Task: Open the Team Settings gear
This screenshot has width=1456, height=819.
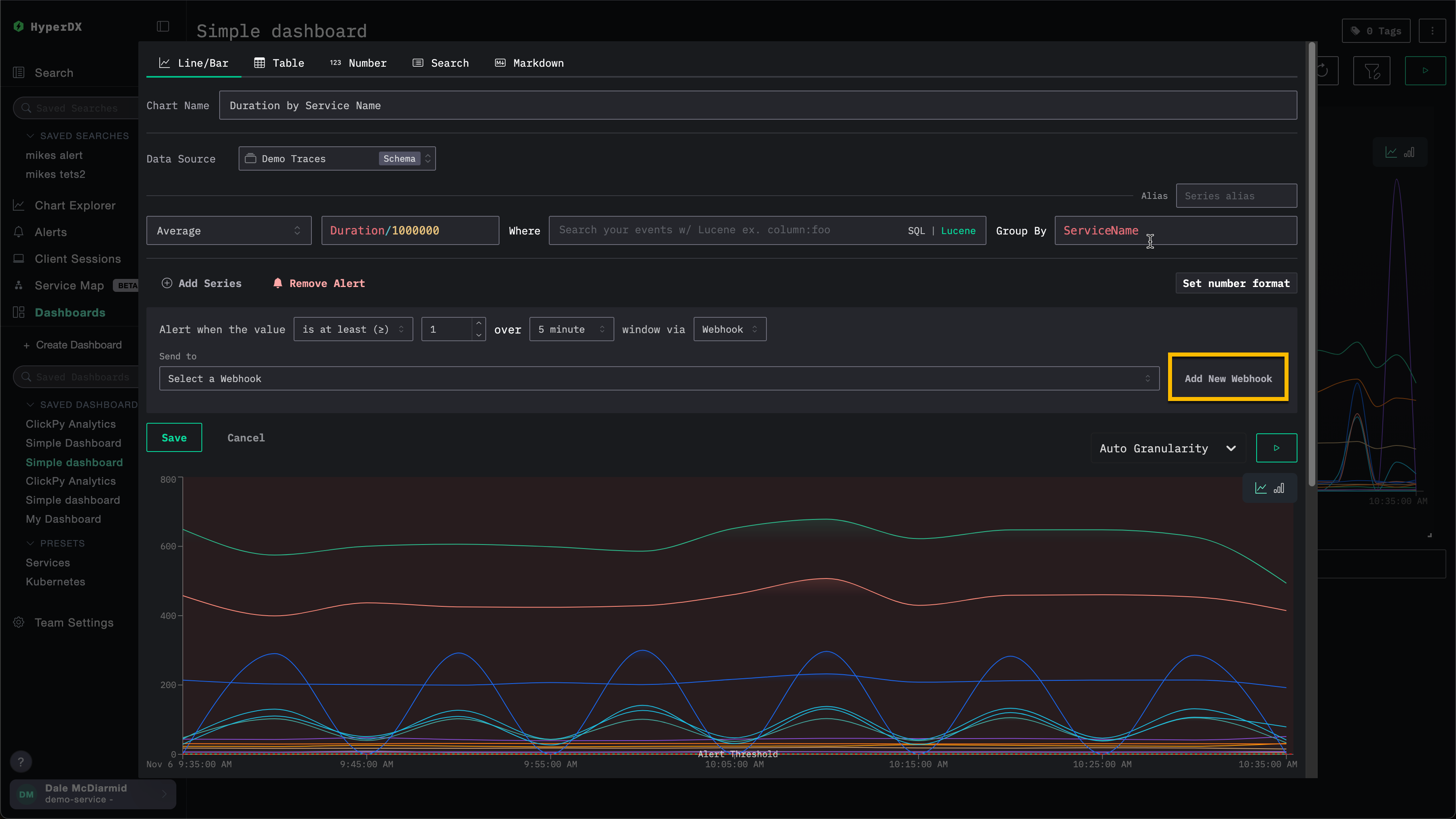Action: (x=19, y=622)
